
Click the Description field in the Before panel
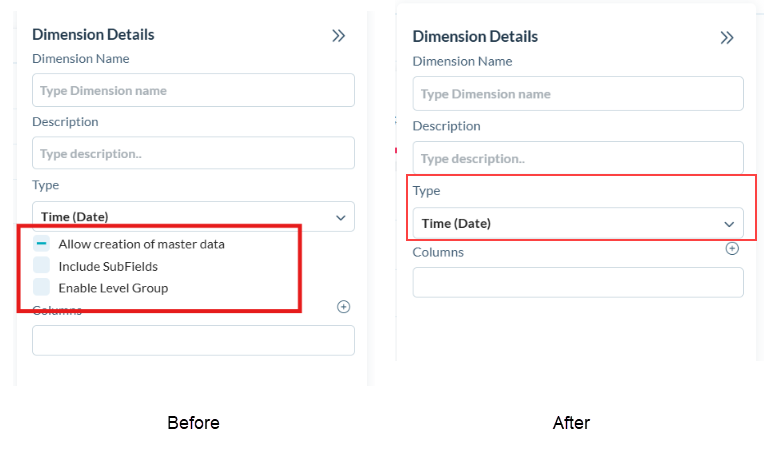(193, 153)
